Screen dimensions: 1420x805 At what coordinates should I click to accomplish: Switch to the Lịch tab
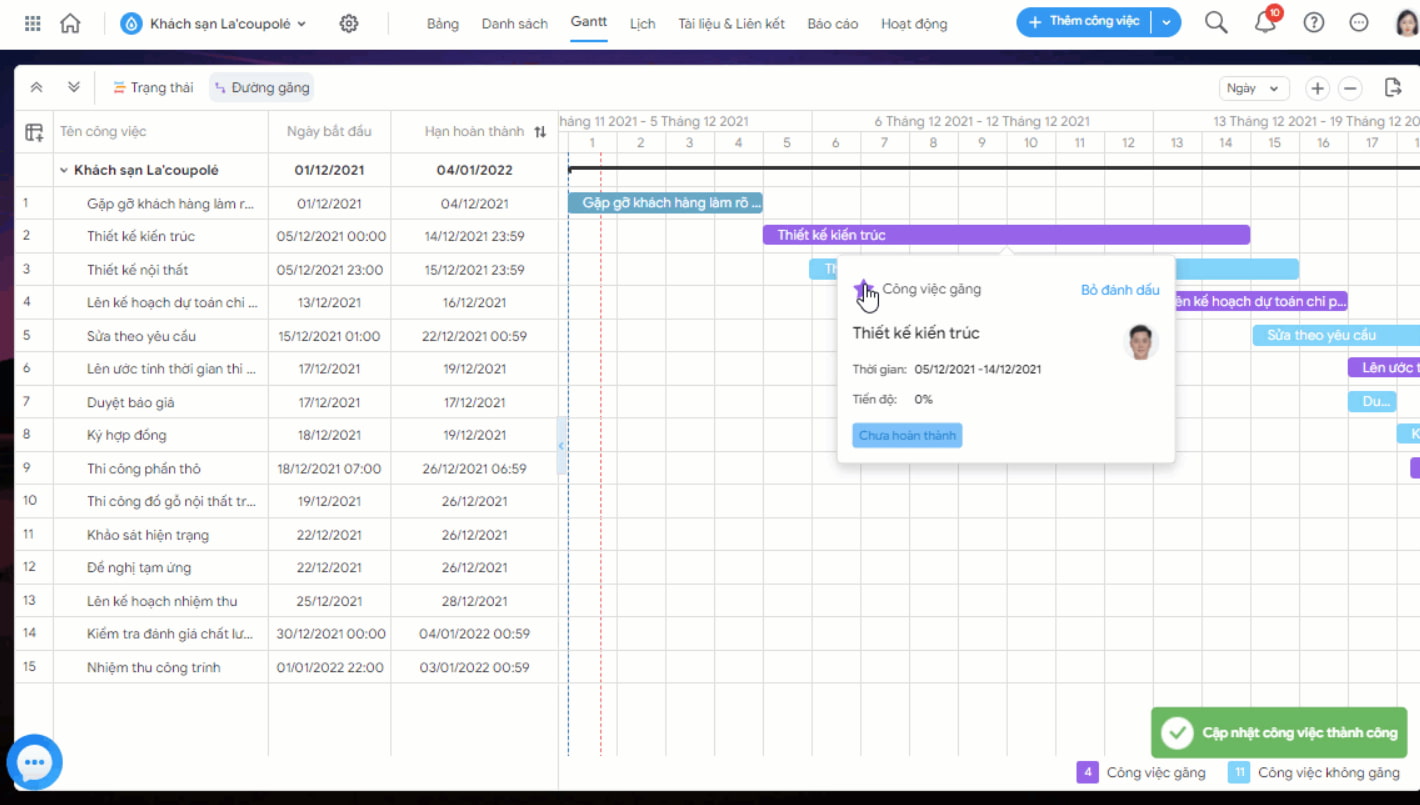(x=643, y=24)
